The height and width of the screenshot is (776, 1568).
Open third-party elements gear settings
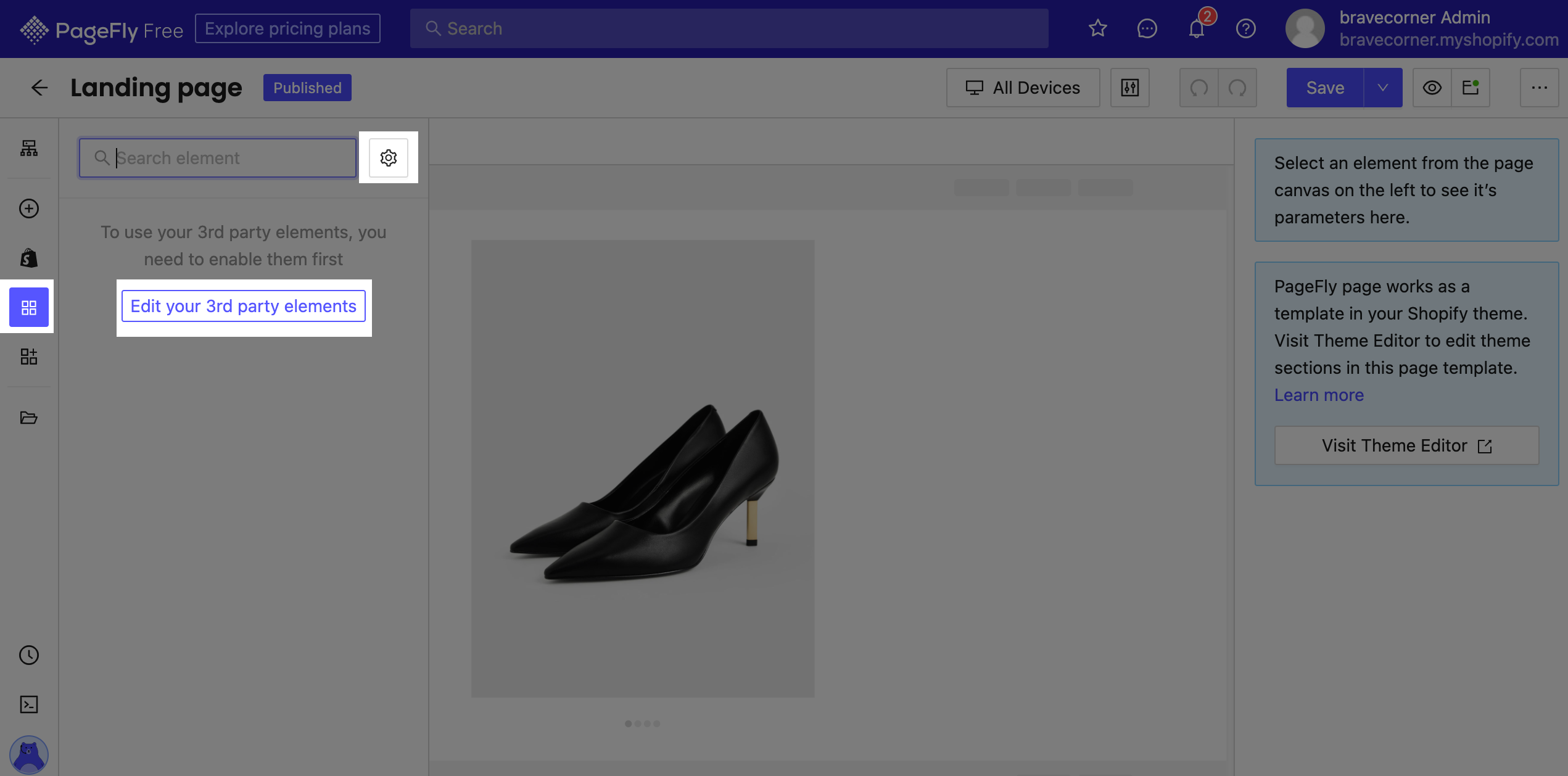pyautogui.click(x=389, y=158)
